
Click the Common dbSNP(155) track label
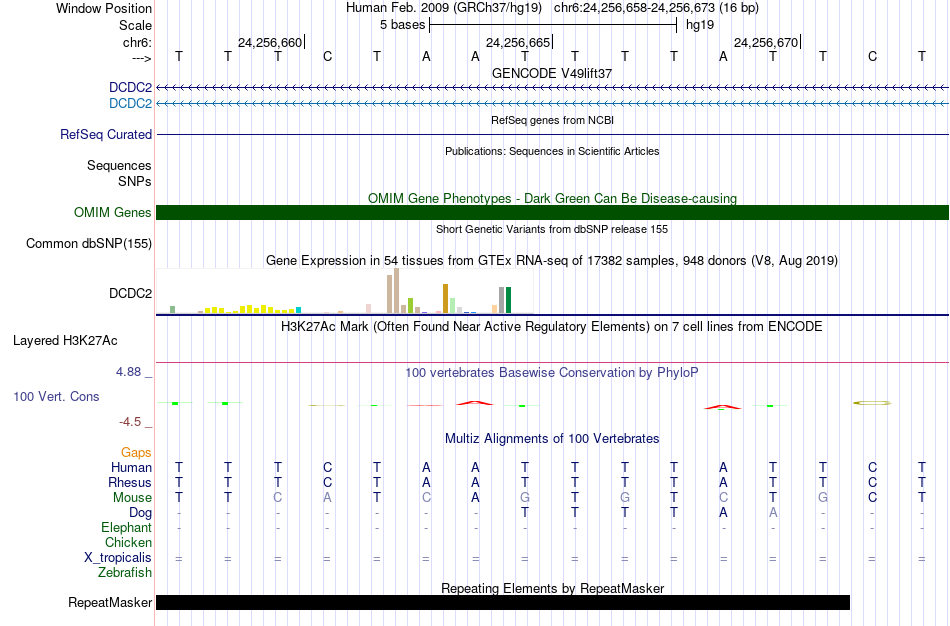point(89,244)
